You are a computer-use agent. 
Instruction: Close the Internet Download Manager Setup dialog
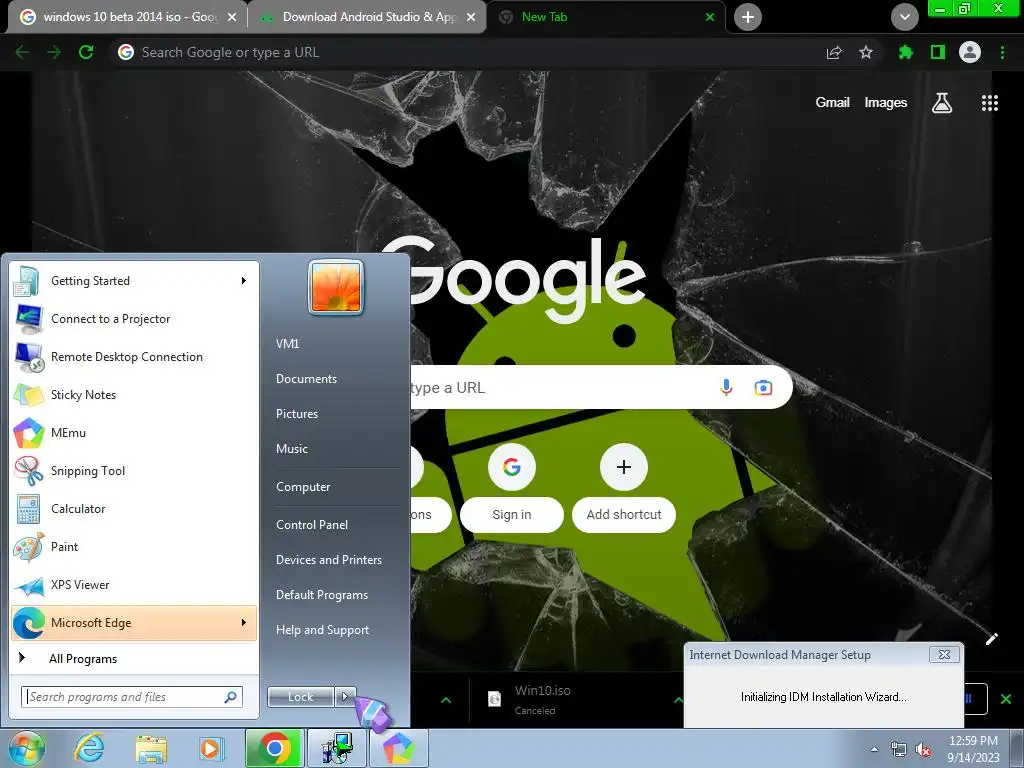tap(944, 654)
